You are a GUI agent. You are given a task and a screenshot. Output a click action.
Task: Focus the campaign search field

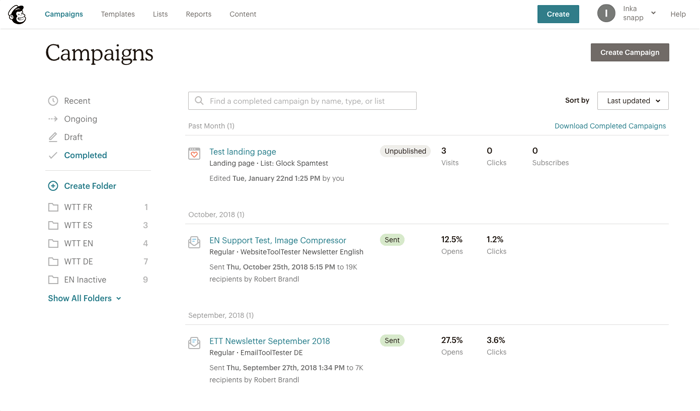[x=302, y=101]
